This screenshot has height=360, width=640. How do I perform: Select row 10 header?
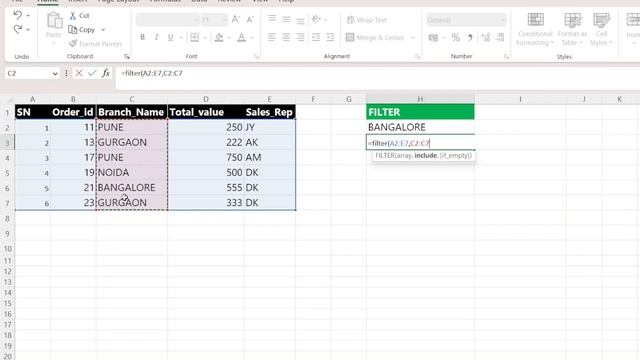[x=7, y=249]
